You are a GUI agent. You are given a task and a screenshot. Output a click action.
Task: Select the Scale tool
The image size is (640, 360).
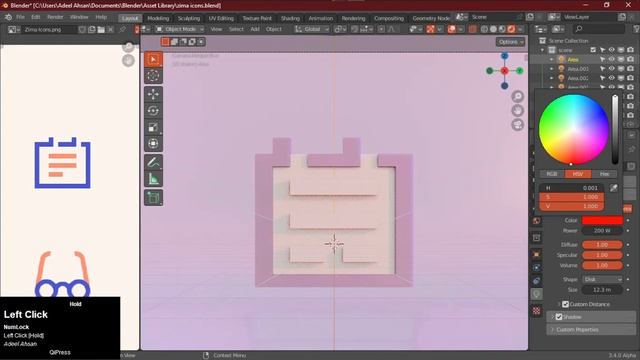153,127
